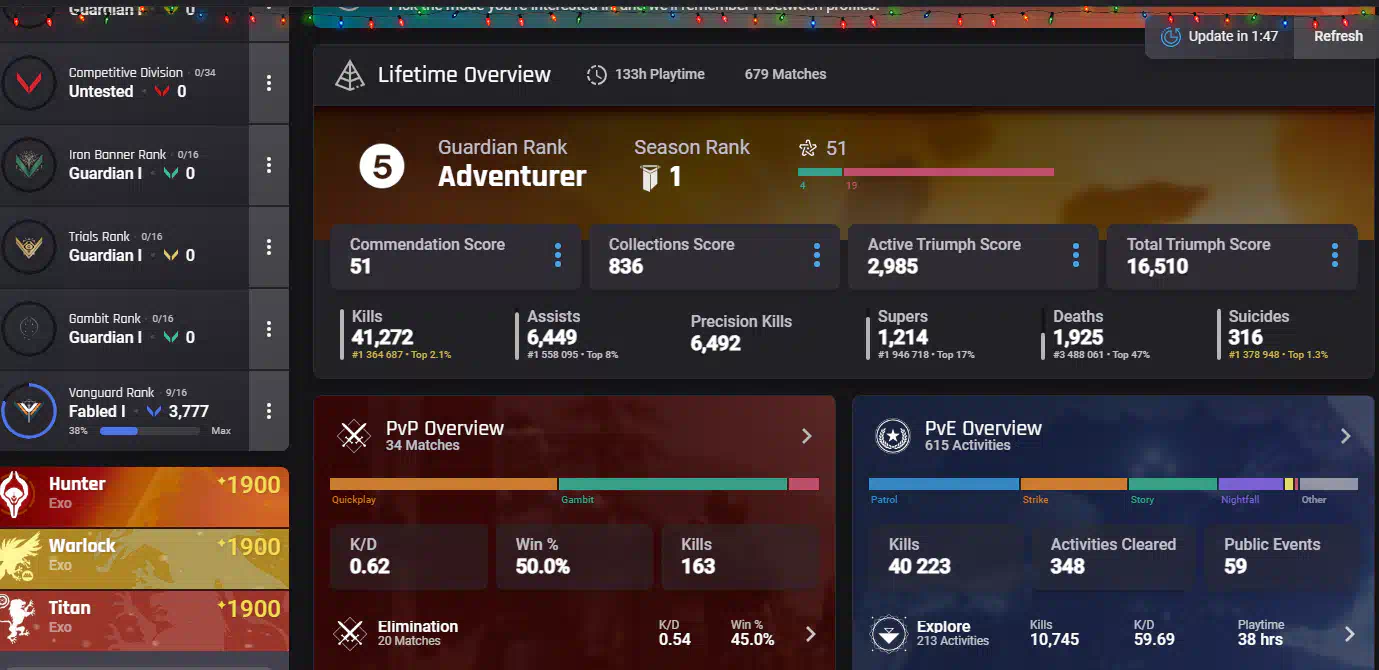Expand the PvE Overview chevron
This screenshot has height=670, width=1379.
(x=1346, y=436)
